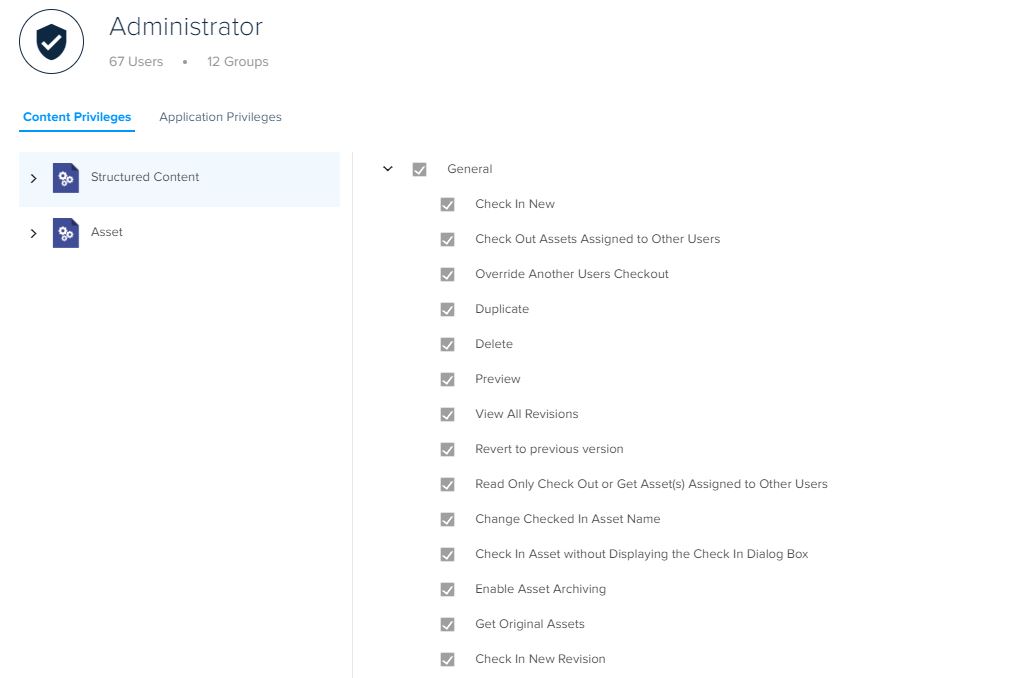The width and height of the screenshot is (1012, 678).
Task: Select the Asset row label
Action: click(x=106, y=232)
